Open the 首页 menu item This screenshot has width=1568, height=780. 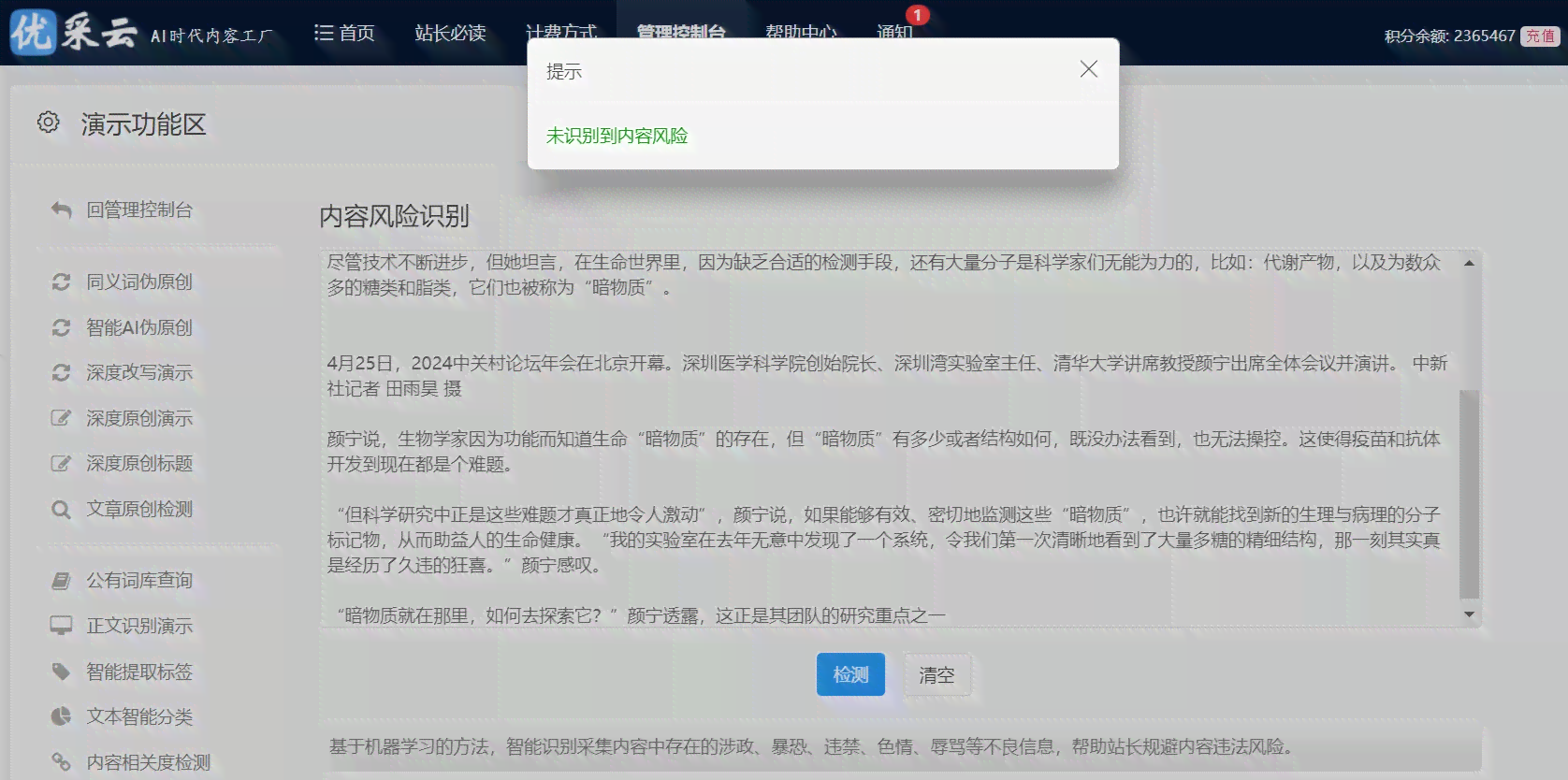344,33
